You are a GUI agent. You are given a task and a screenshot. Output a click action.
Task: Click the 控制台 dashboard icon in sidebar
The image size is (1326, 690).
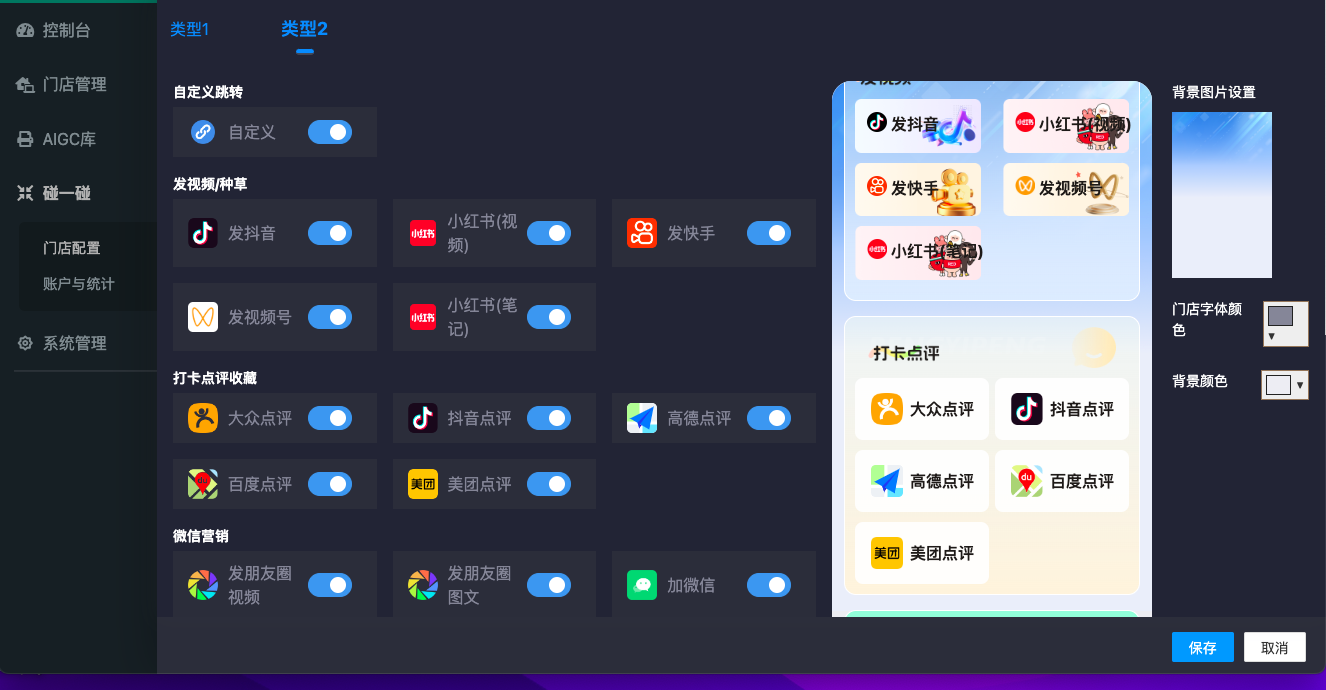[x=26, y=30]
